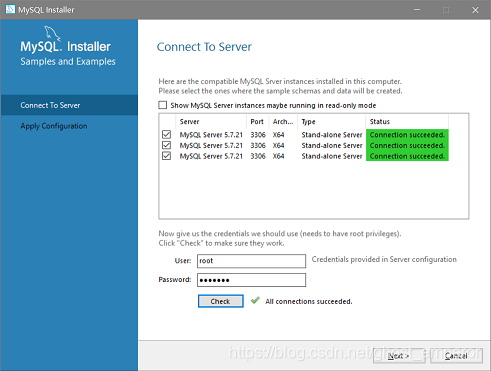Enable Show MySQL Server instances read-only mode checkbox
This screenshot has height=371, width=491.
163,105
